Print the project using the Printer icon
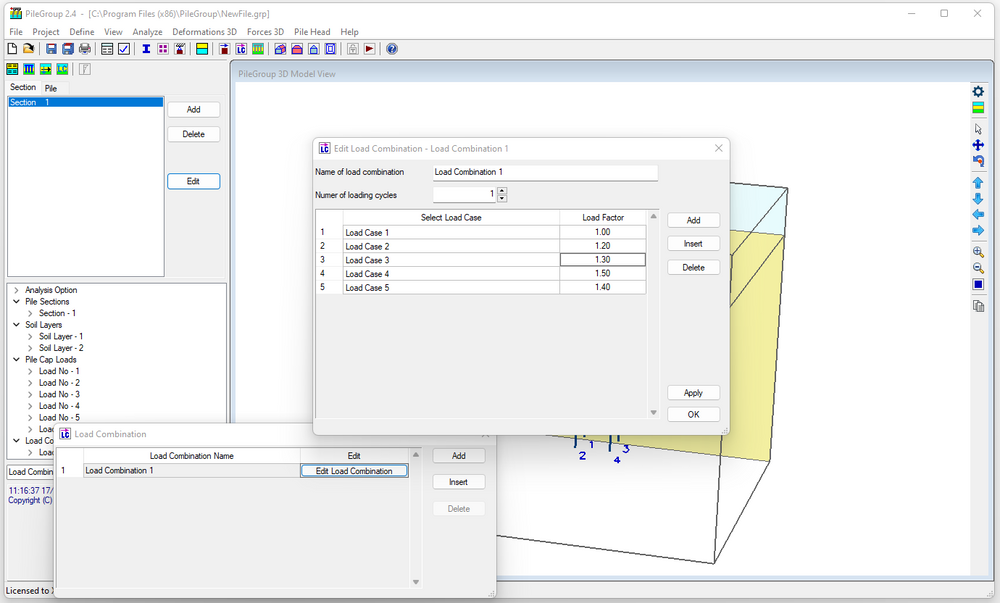1000x603 pixels. click(85, 48)
